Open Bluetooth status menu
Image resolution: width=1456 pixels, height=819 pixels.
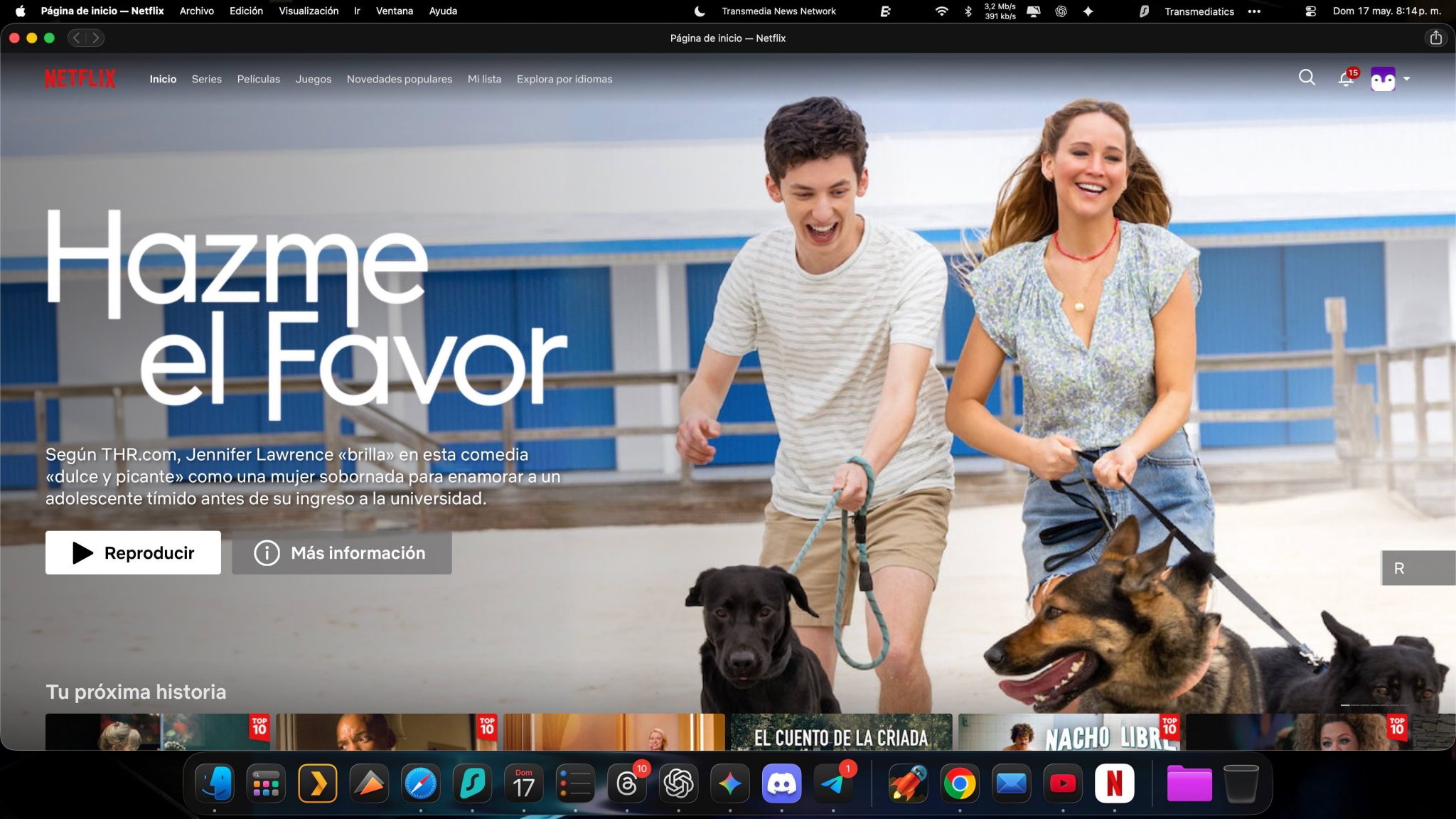click(x=968, y=11)
